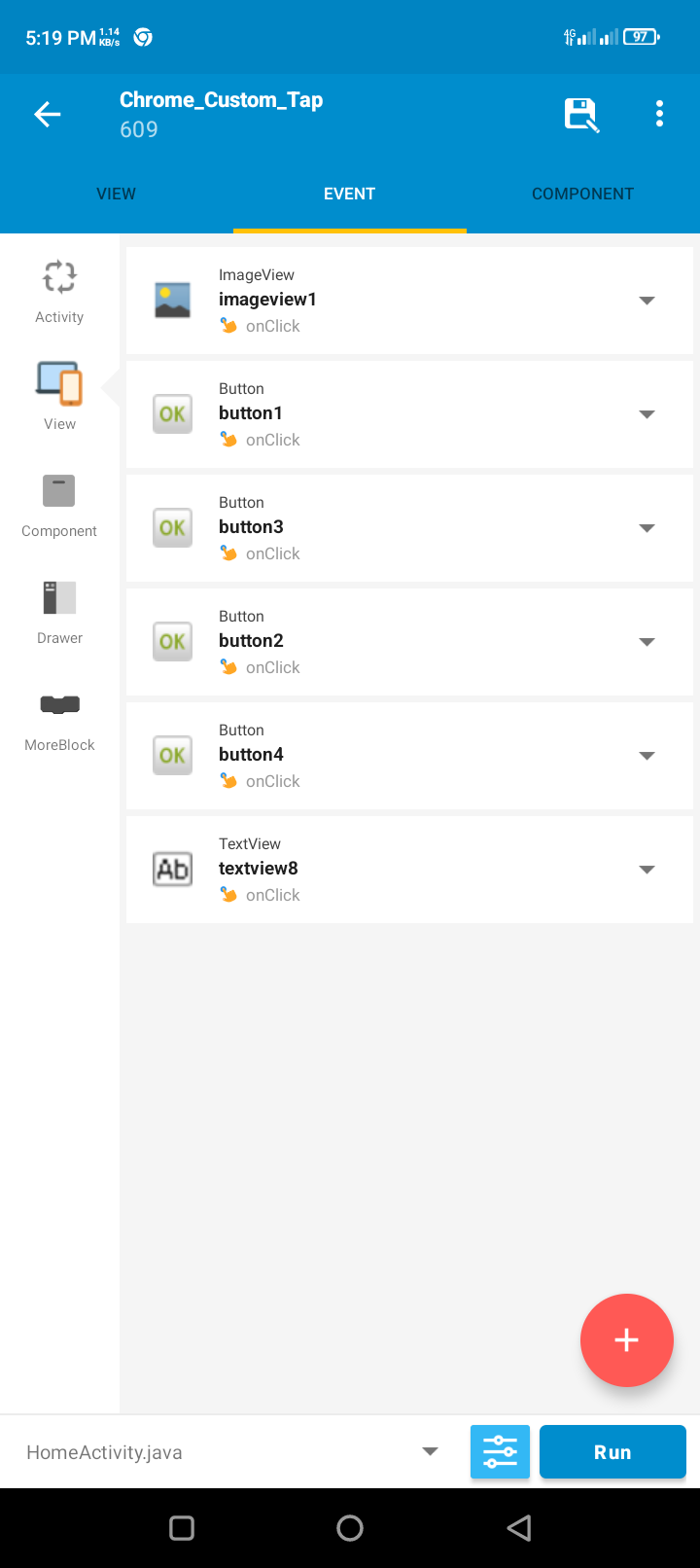Expand the button3 onClick dropdown arrow
Viewport: 700px width, 1568px height.
pyautogui.click(x=647, y=528)
